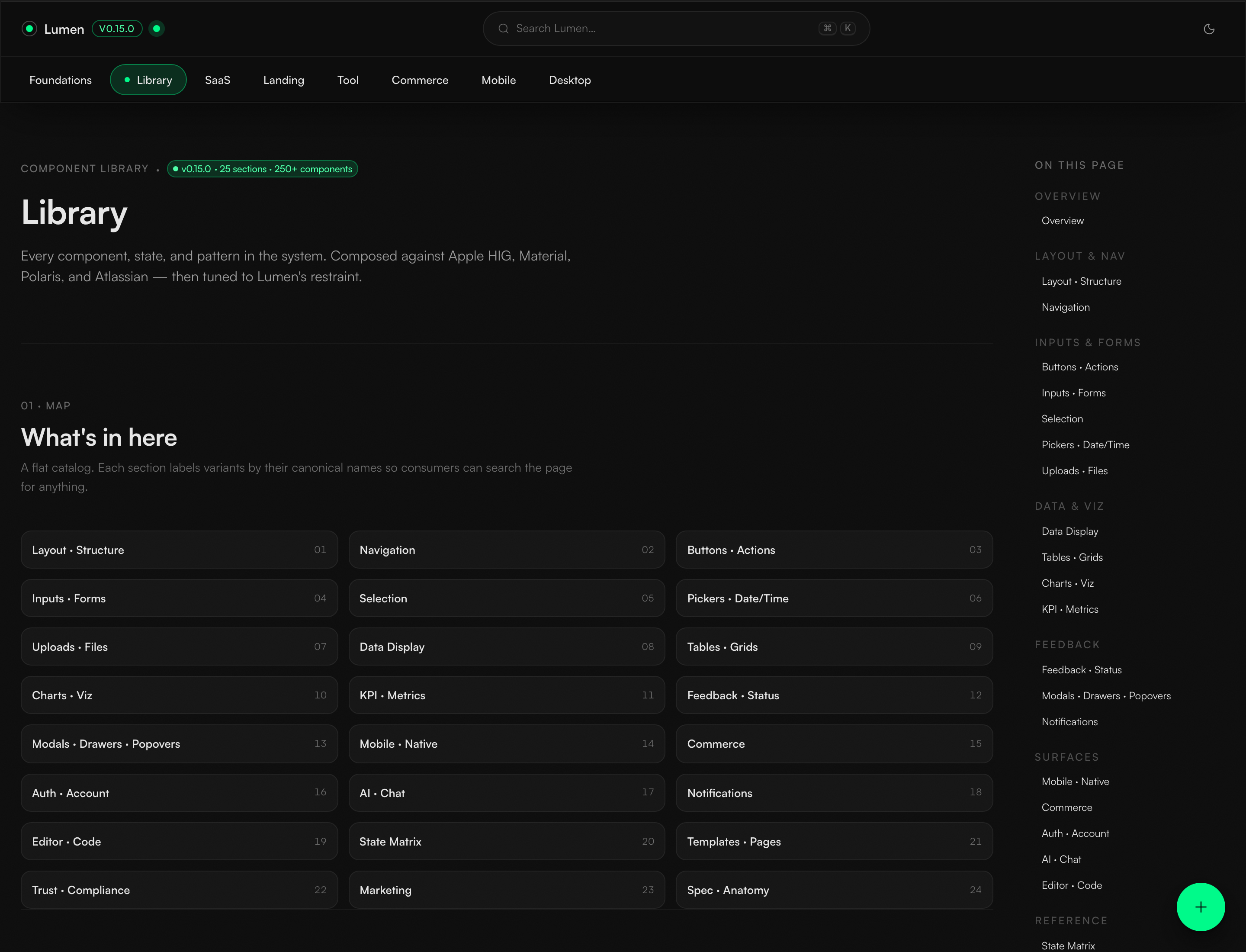This screenshot has height=952, width=1246.
Task: Open the Charts · Viz card 10
Action: pos(179,695)
